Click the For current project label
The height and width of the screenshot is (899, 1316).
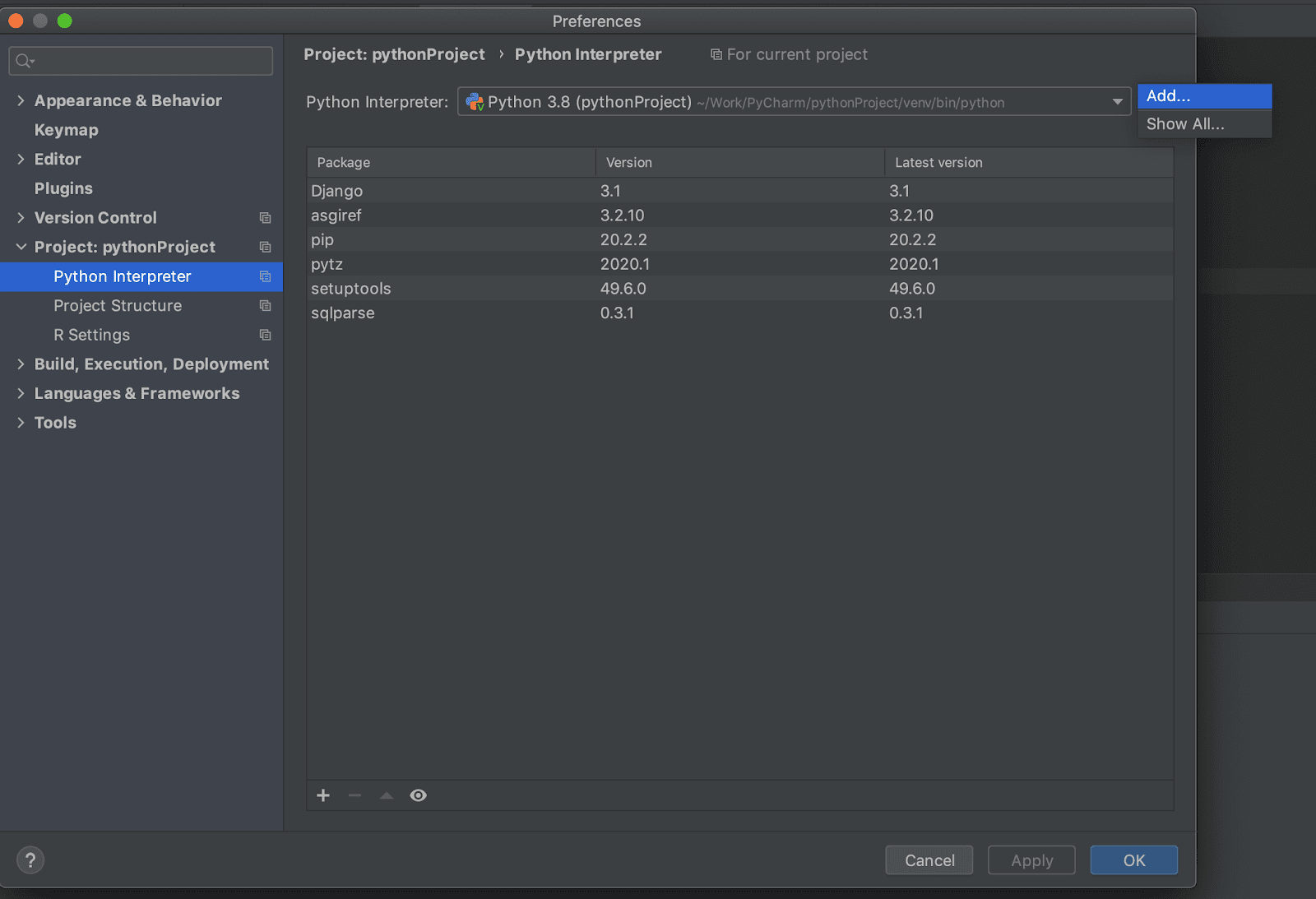coord(797,54)
